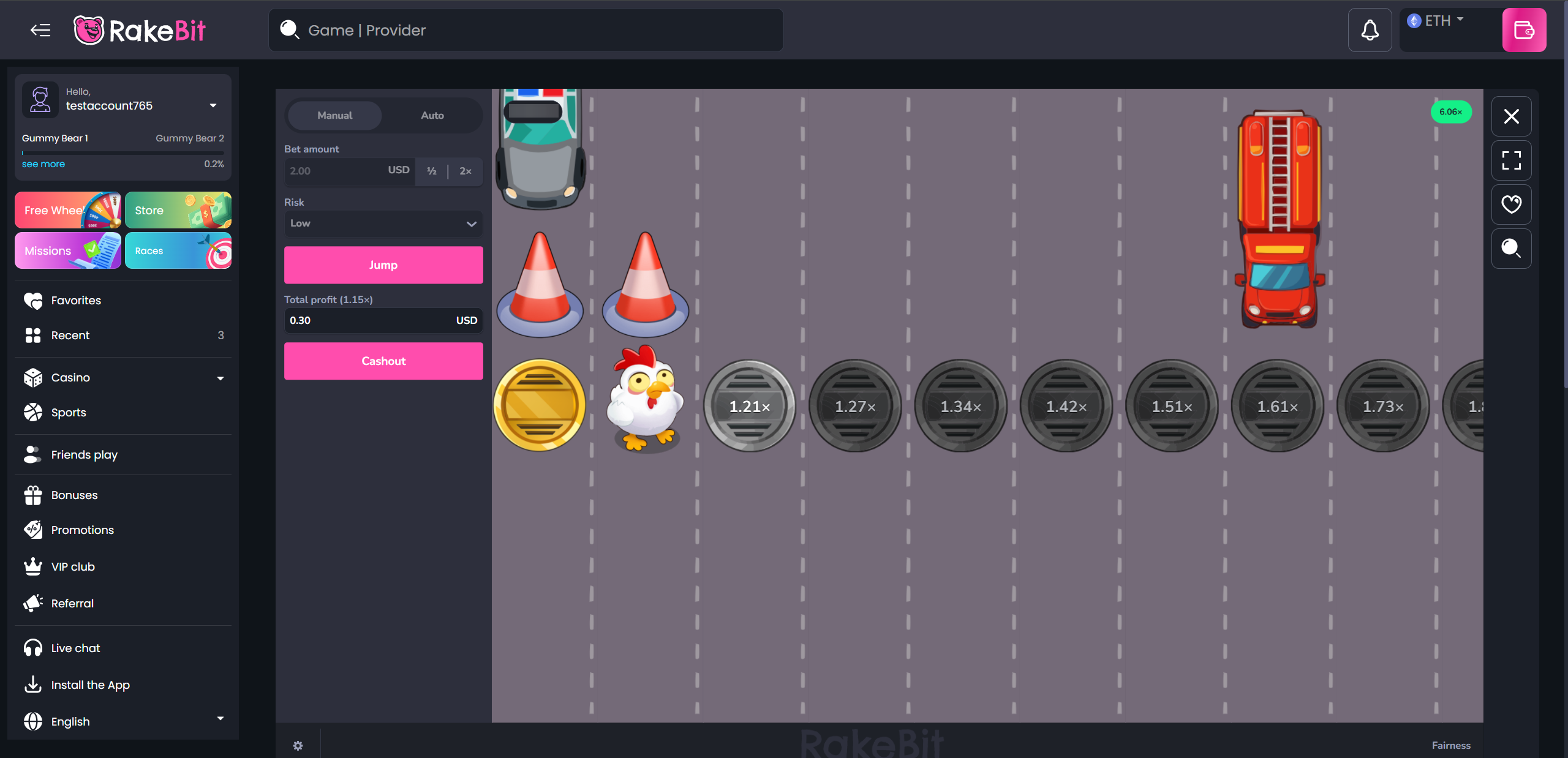
Task: Open the Races banner
Action: coord(178,250)
